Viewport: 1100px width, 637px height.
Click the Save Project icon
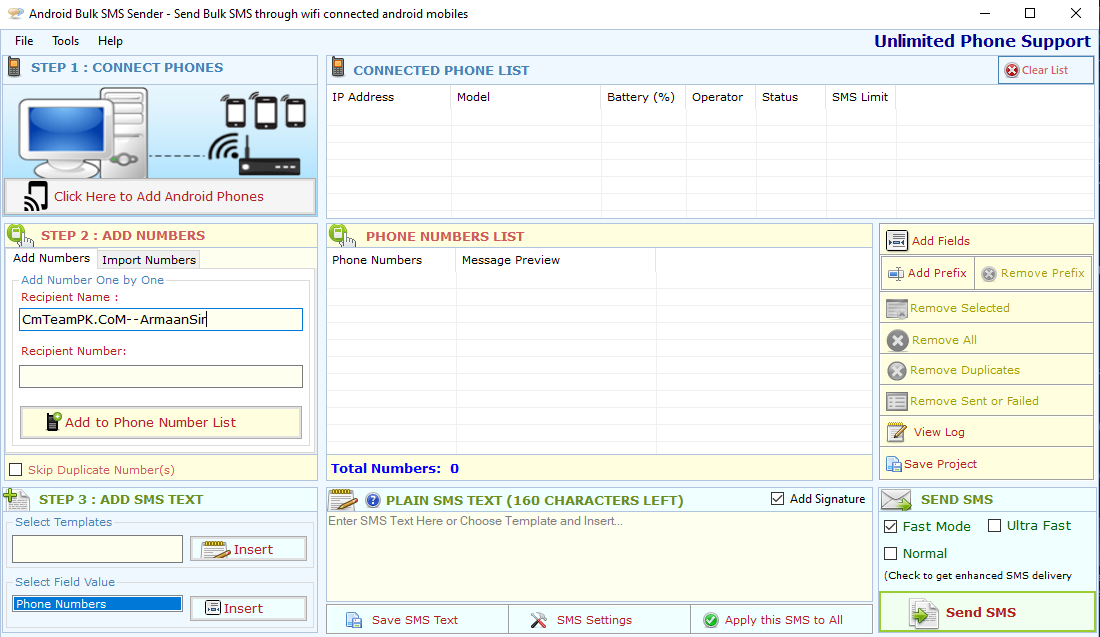click(x=894, y=464)
